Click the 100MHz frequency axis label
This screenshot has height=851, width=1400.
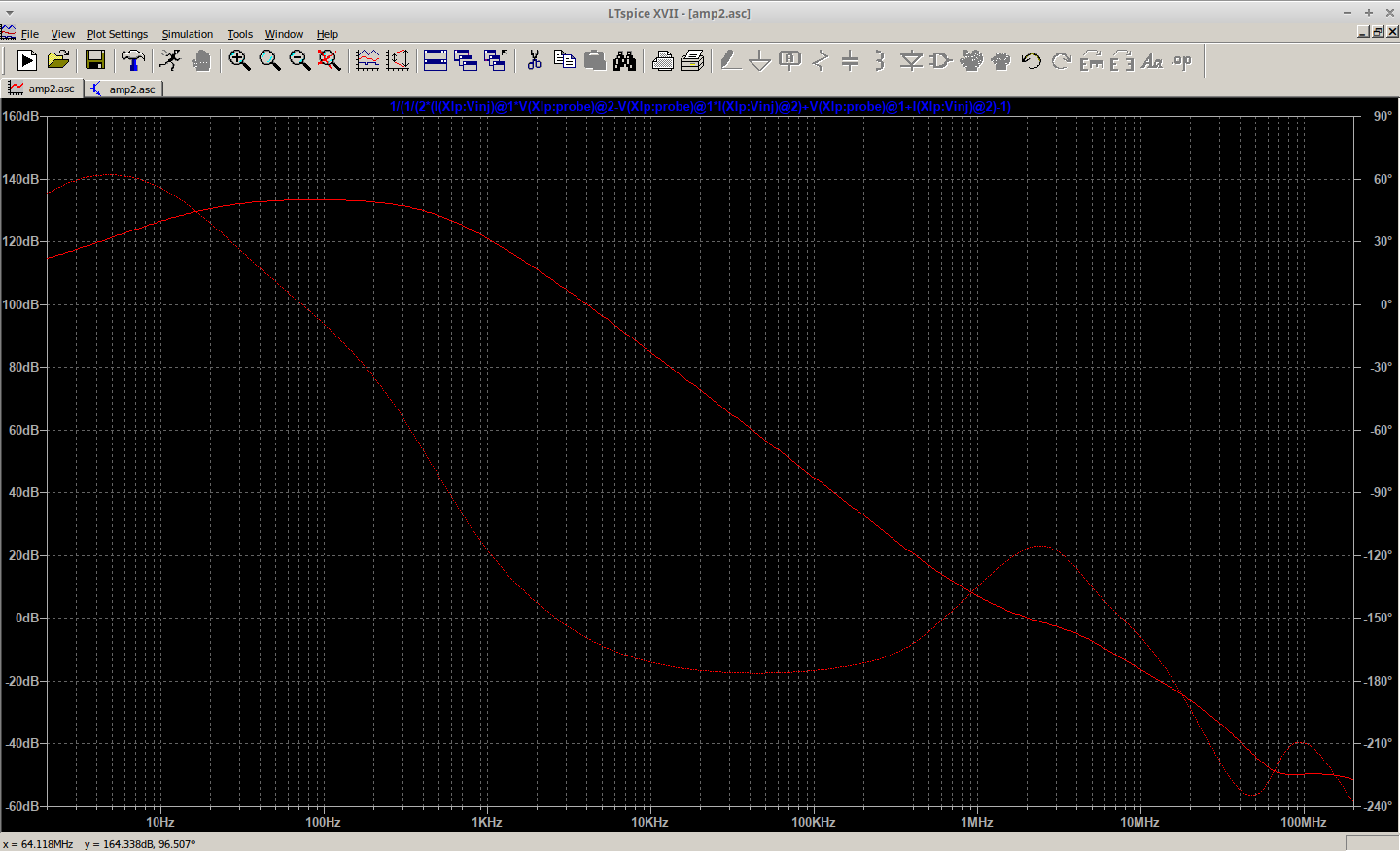1304,822
